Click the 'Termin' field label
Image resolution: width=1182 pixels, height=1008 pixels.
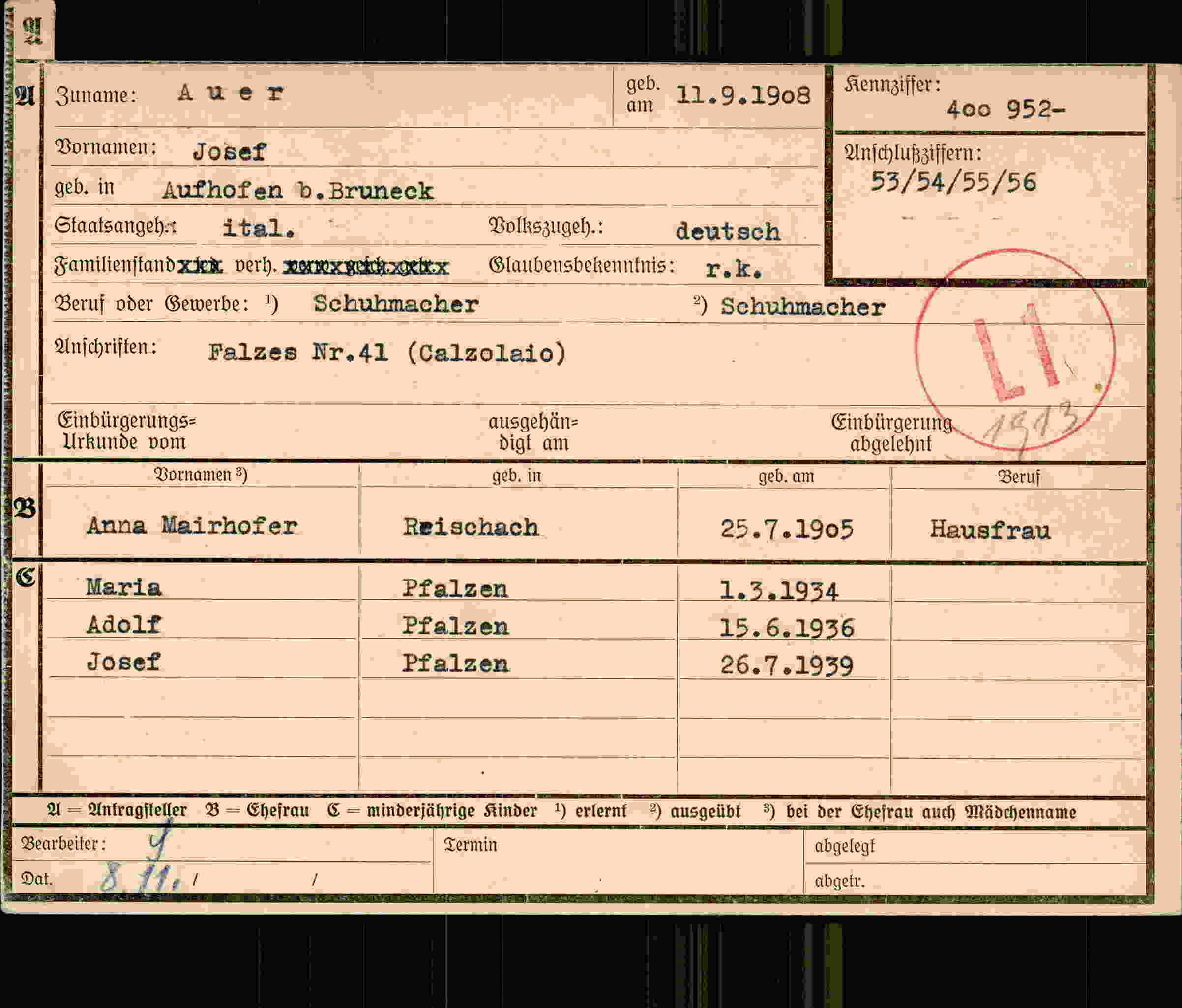(x=471, y=844)
